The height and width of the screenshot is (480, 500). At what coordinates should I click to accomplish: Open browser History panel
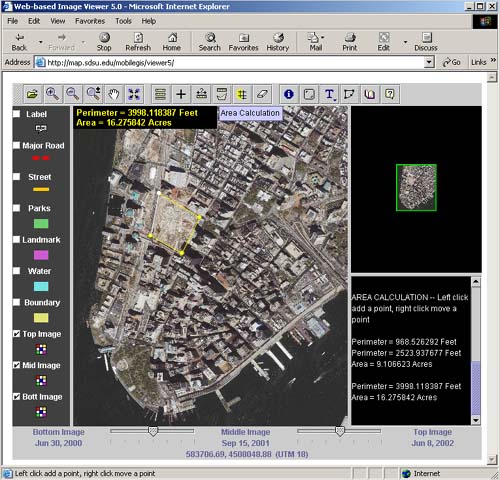pos(278,42)
